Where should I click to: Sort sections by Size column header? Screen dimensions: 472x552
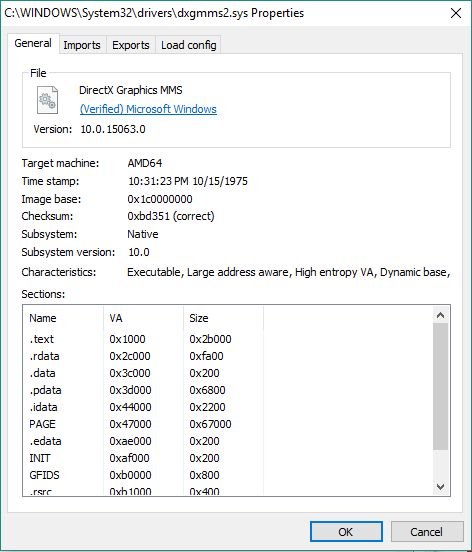point(224,318)
